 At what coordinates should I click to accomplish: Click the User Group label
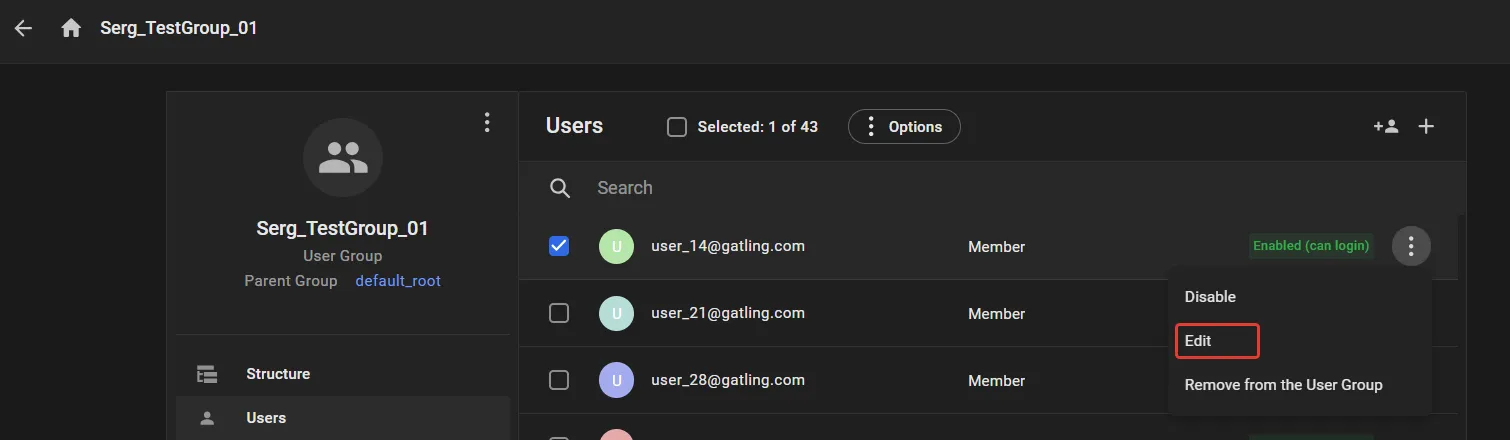tap(343, 256)
